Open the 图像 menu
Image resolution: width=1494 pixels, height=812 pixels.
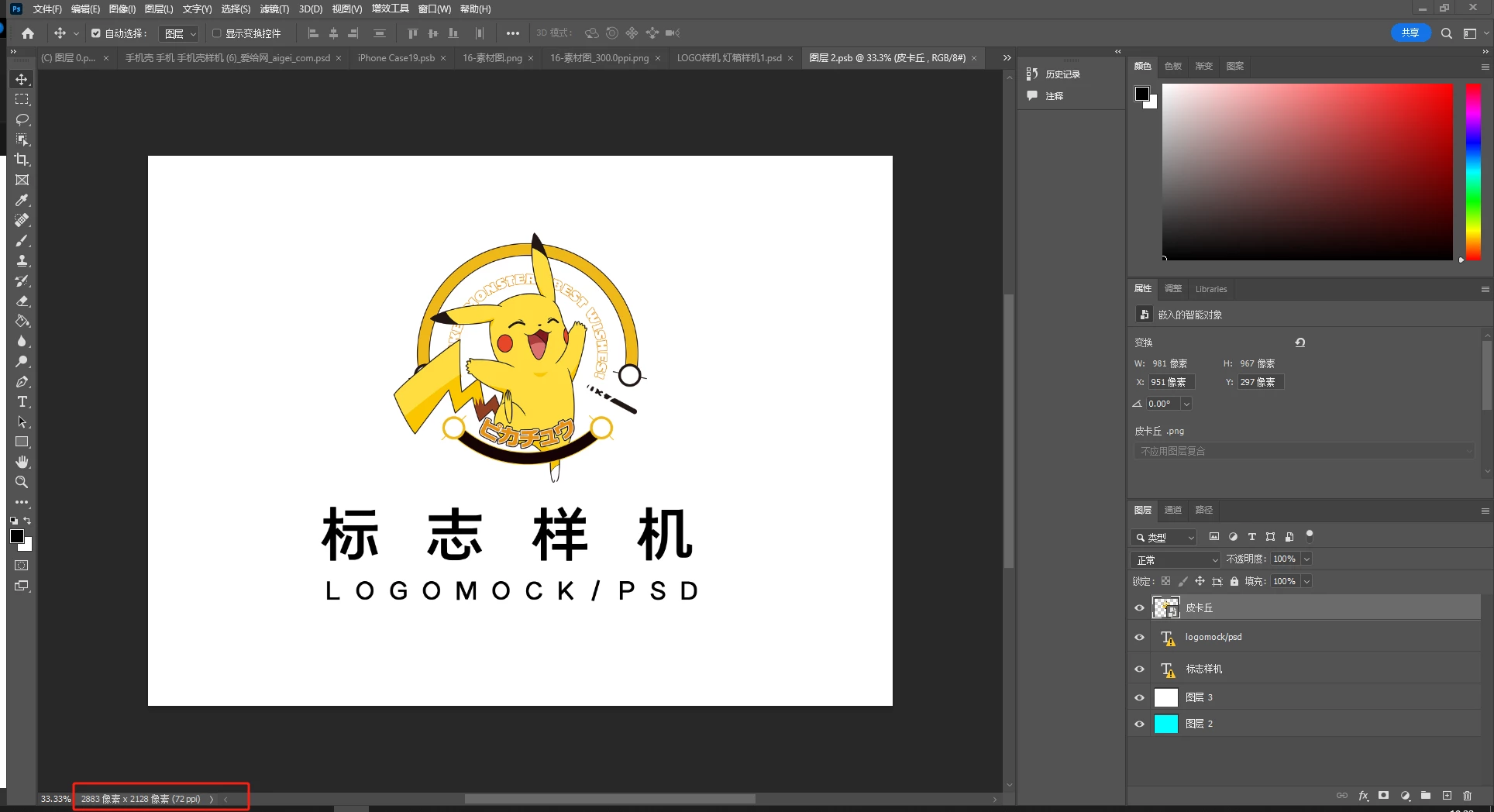pos(122,9)
